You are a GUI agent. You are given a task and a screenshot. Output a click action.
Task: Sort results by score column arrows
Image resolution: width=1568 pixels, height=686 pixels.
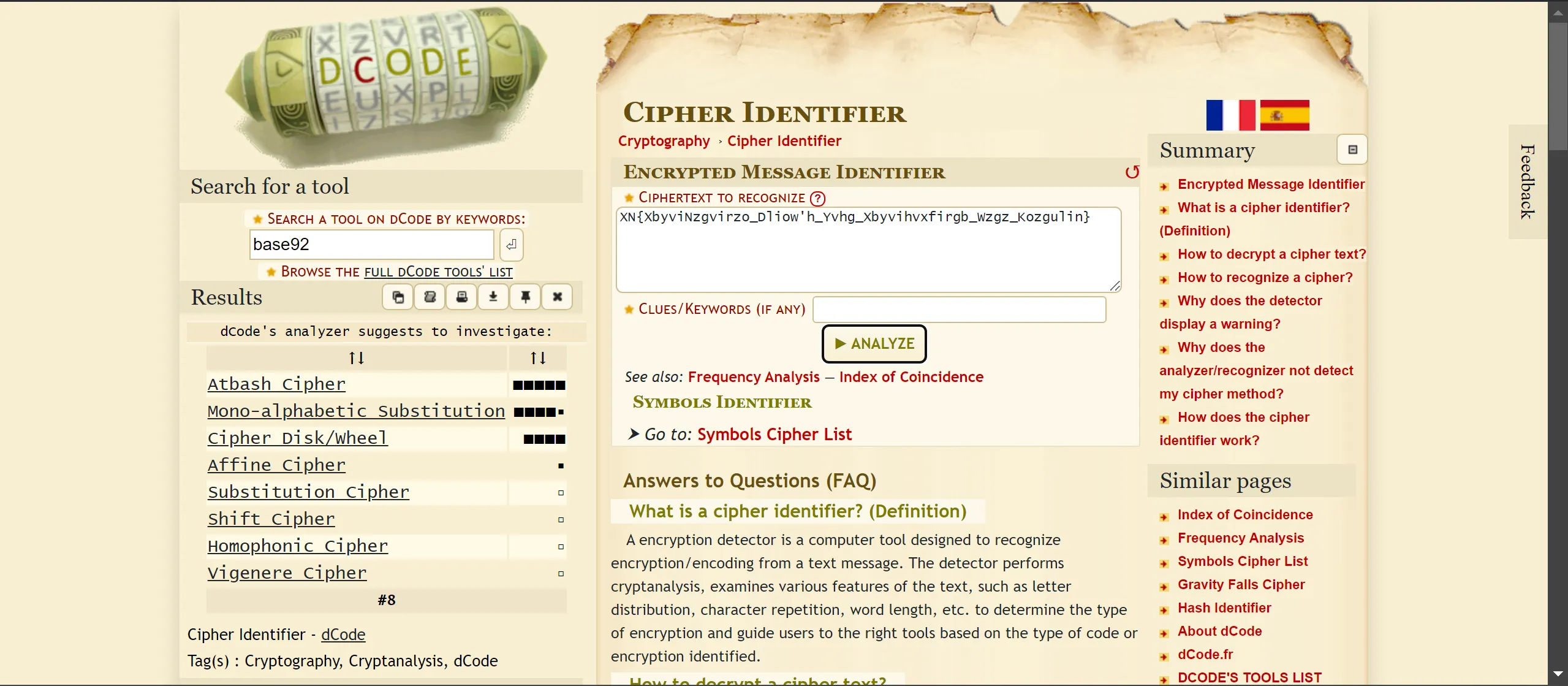coord(537,358)
